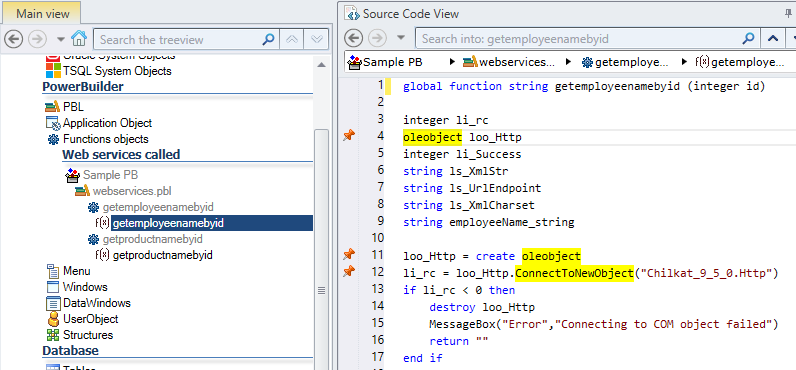Click function getemploye breadcrumb
Screen dimensions: 796x370
coord(741,62)
